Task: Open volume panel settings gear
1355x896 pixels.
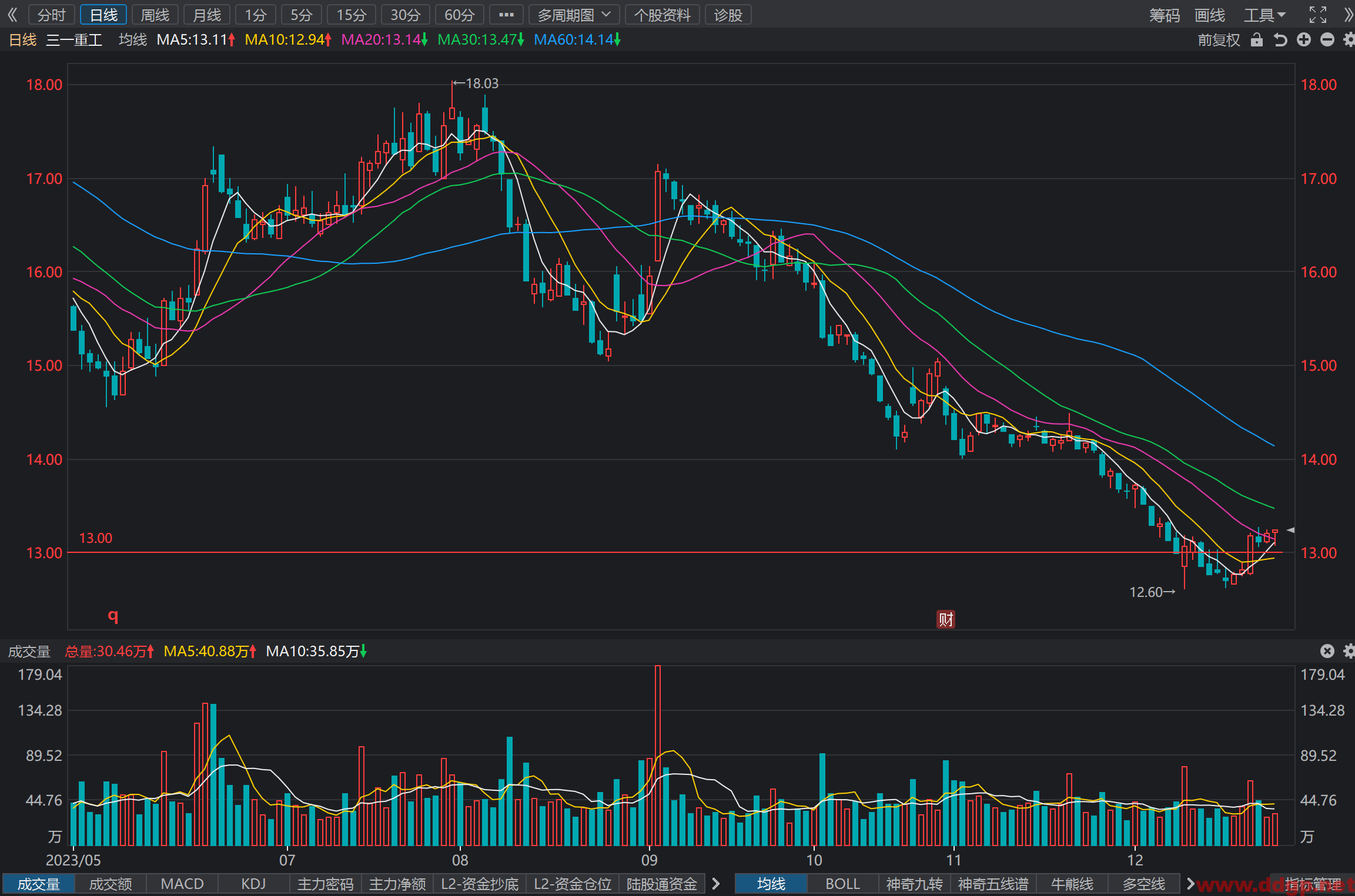Action: [1349, 651]
